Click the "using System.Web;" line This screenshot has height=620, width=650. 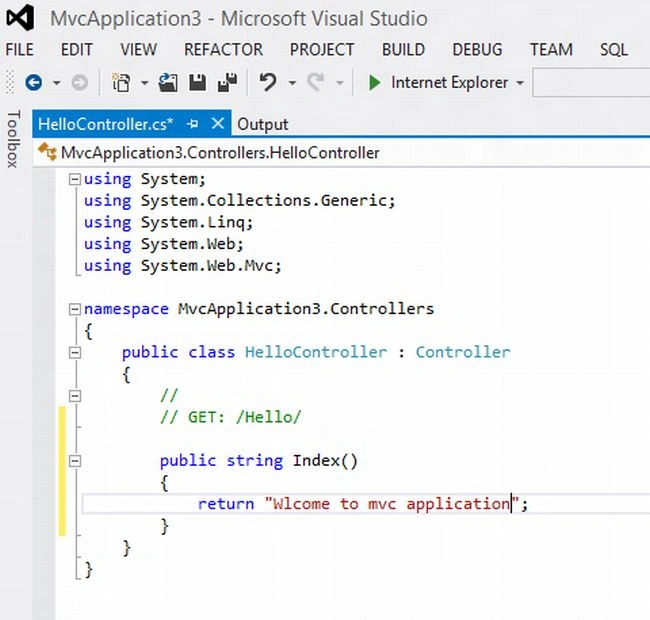coord(164,244)
